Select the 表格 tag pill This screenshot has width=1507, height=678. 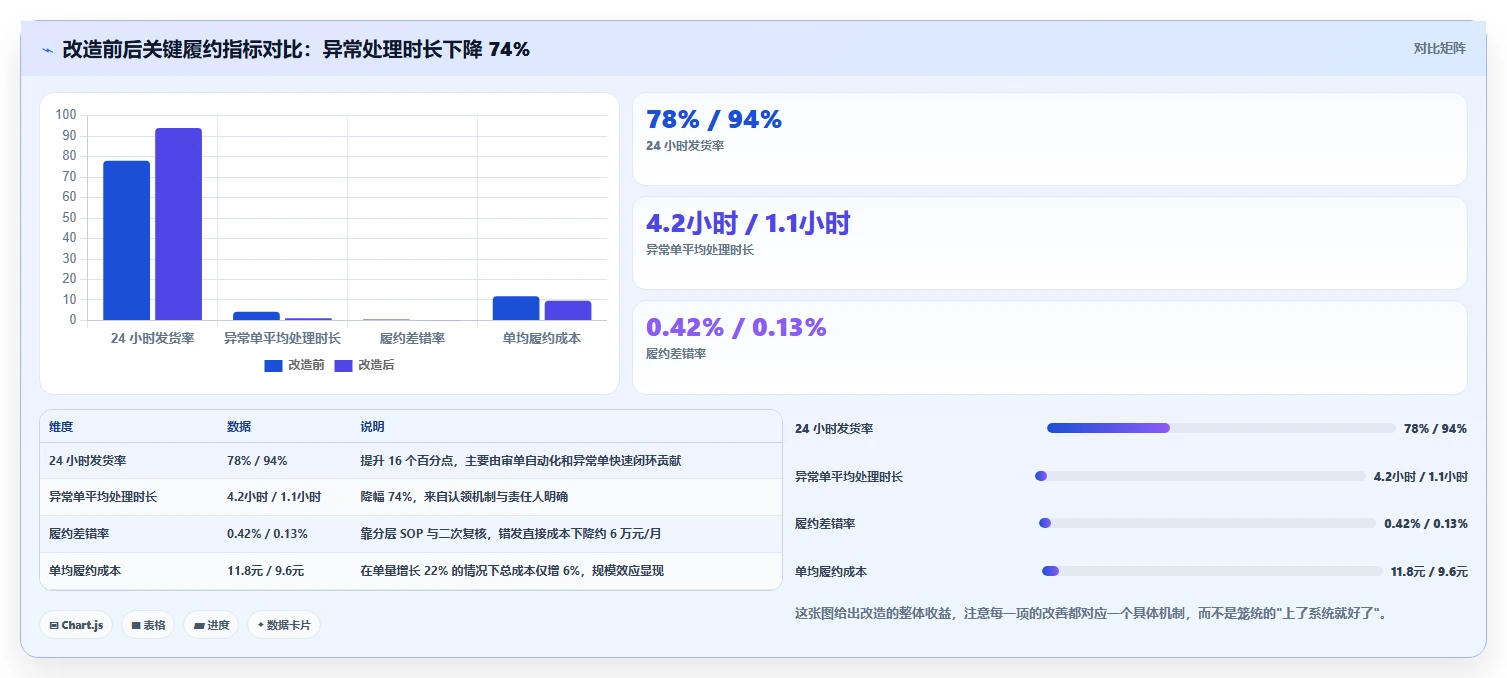[148, 625]
